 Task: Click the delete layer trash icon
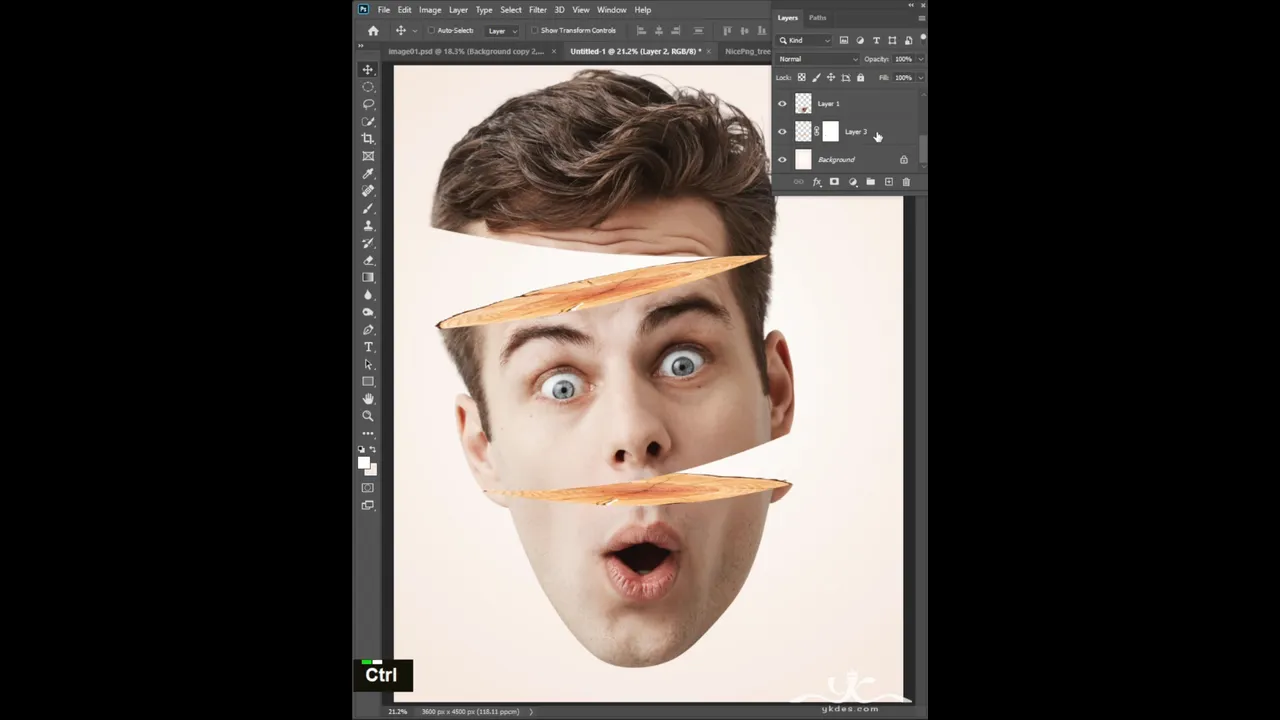(906, 182)
